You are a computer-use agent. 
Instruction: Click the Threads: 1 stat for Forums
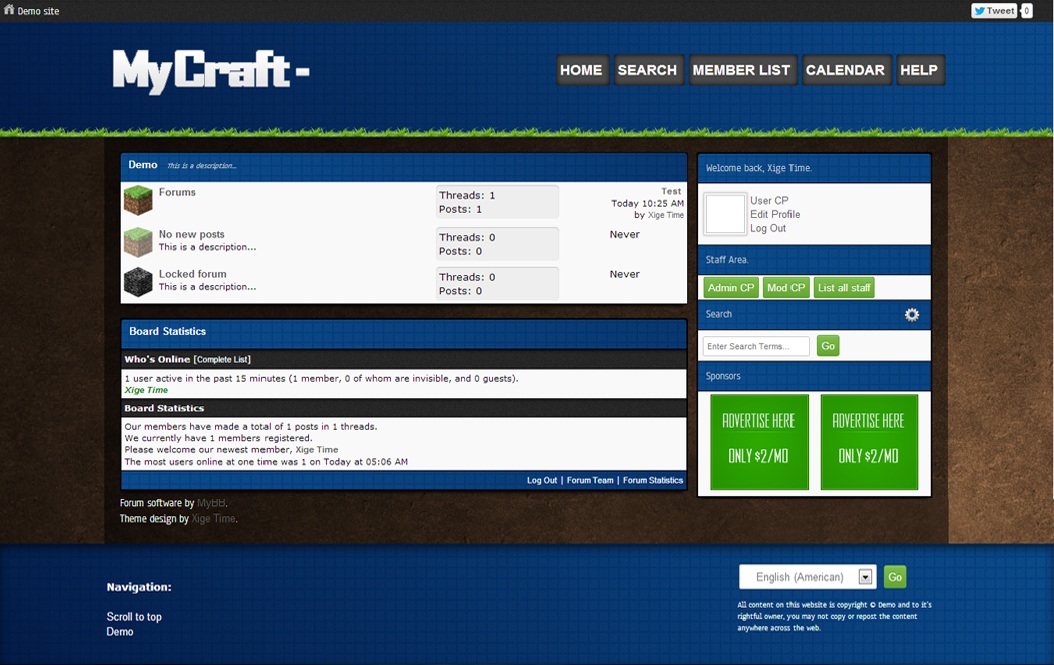tap(467, 195)
